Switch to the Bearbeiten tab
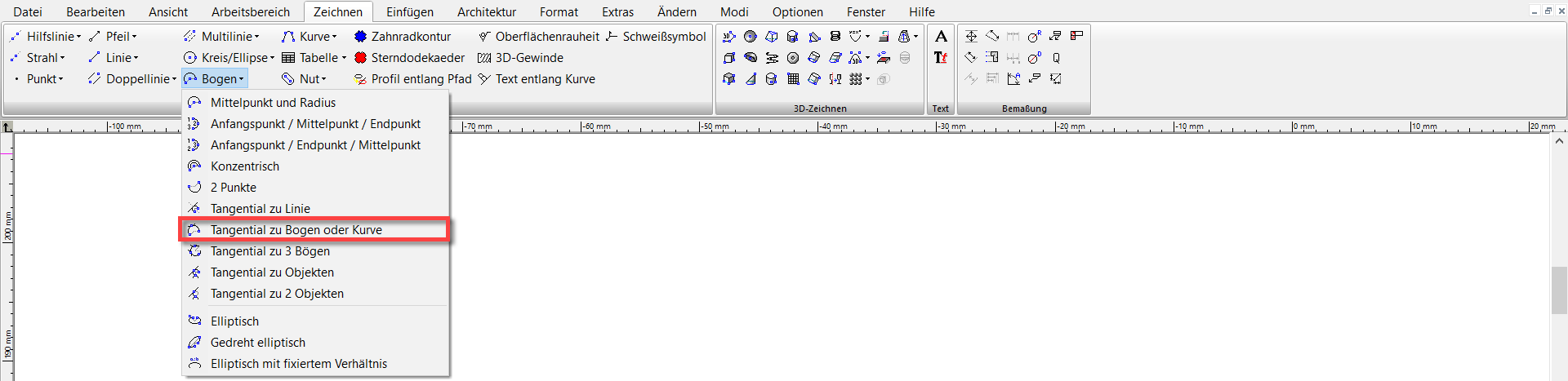The height and width of the screenshot is (381, 1568). point(96,12)
